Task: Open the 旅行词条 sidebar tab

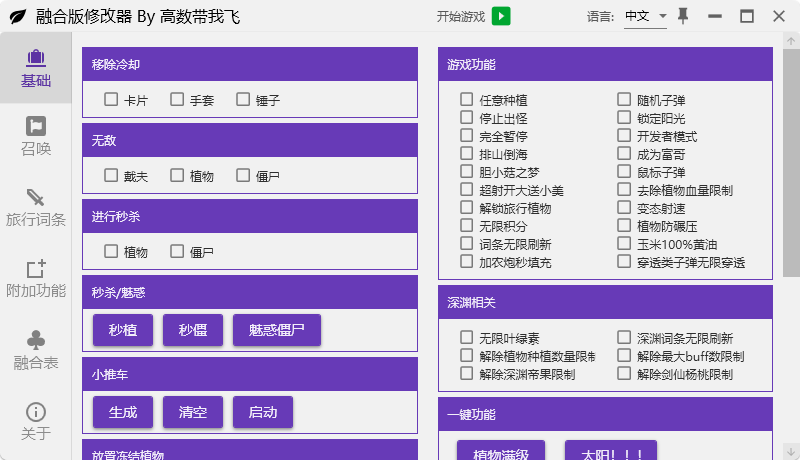Action: click(x=36, y=208)
